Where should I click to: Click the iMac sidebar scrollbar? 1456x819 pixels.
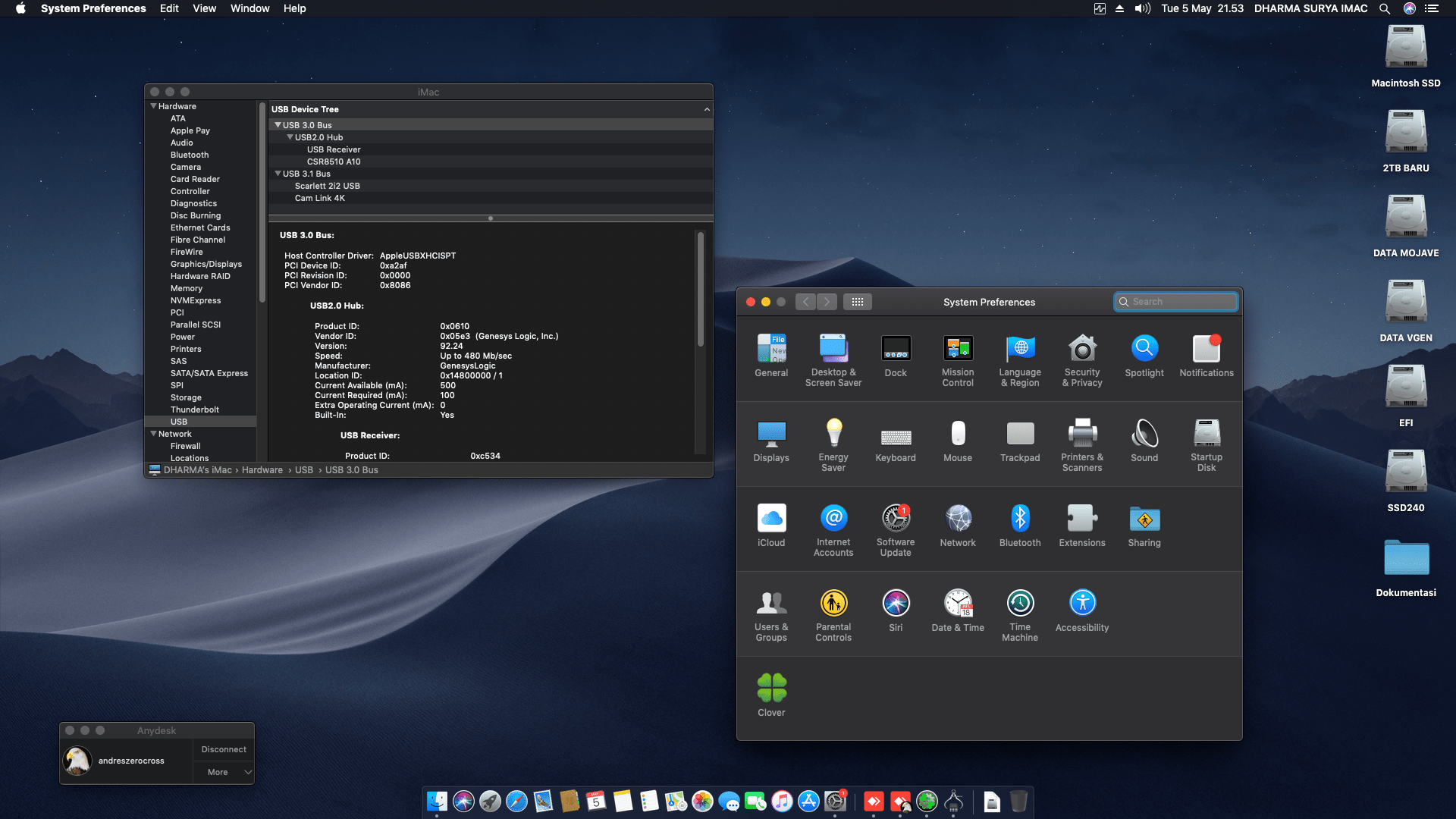[262, 202]
